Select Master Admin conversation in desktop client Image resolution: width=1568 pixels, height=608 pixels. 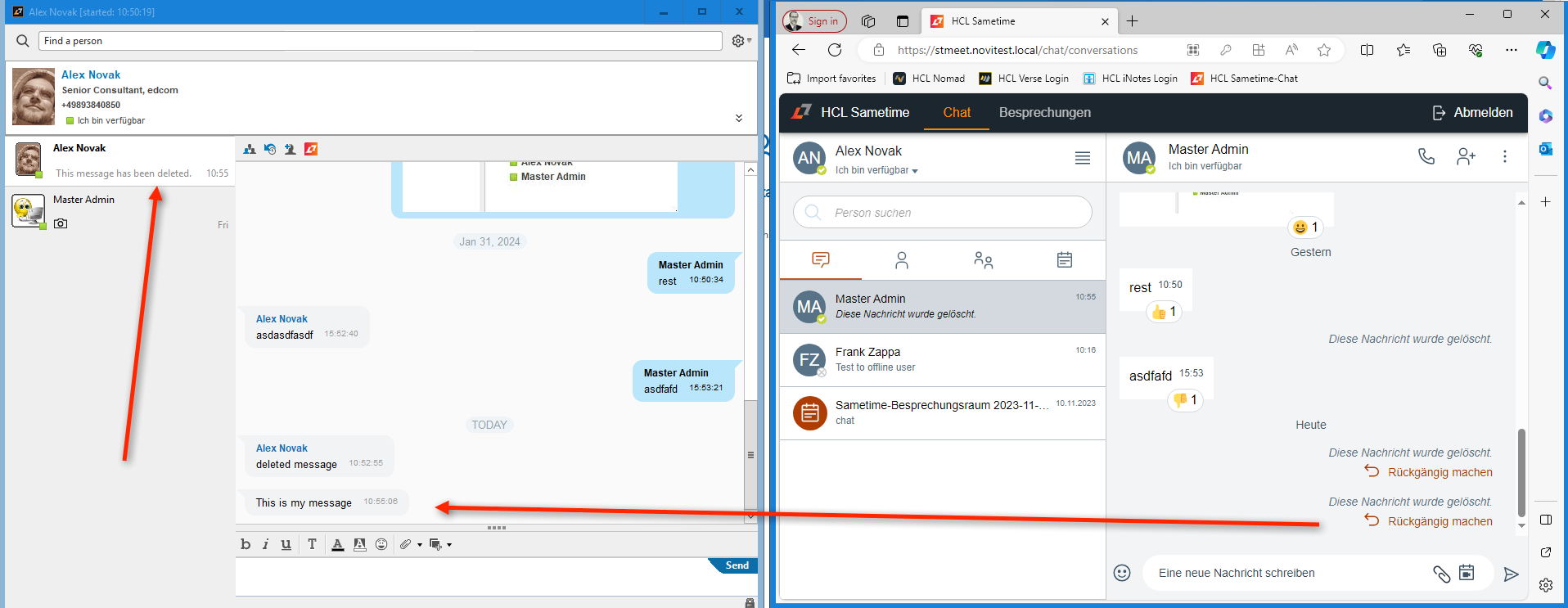pos(120,212)
